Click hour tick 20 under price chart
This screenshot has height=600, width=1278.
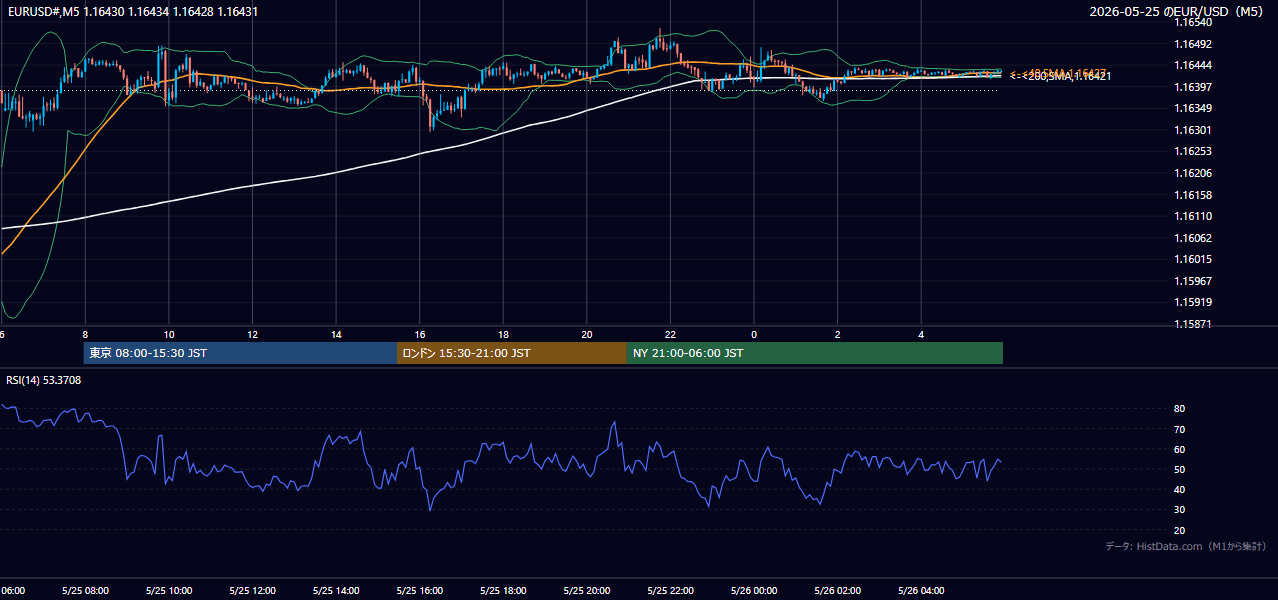[x=587, y=334]
